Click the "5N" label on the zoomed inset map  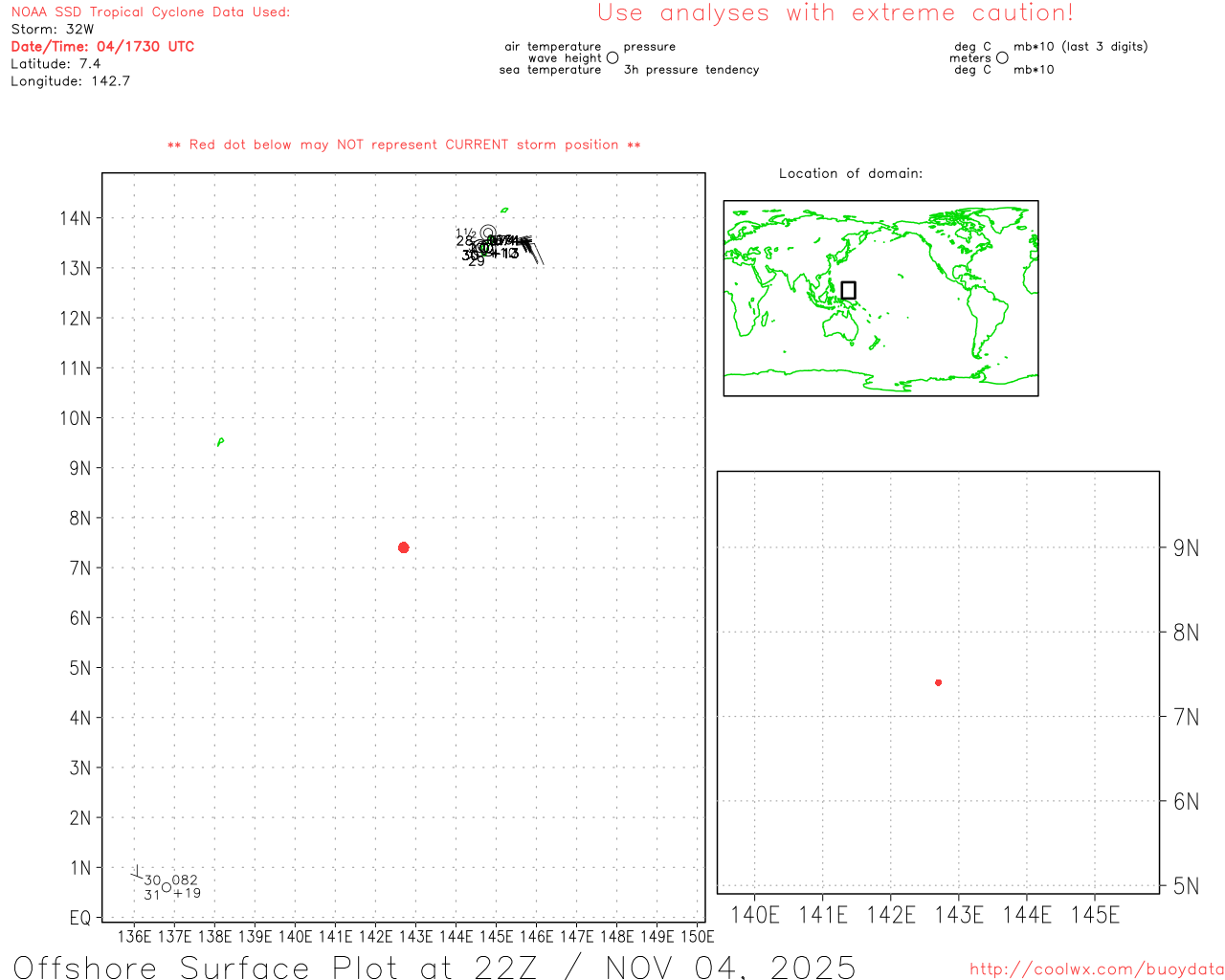click(x=1187, y=886)
